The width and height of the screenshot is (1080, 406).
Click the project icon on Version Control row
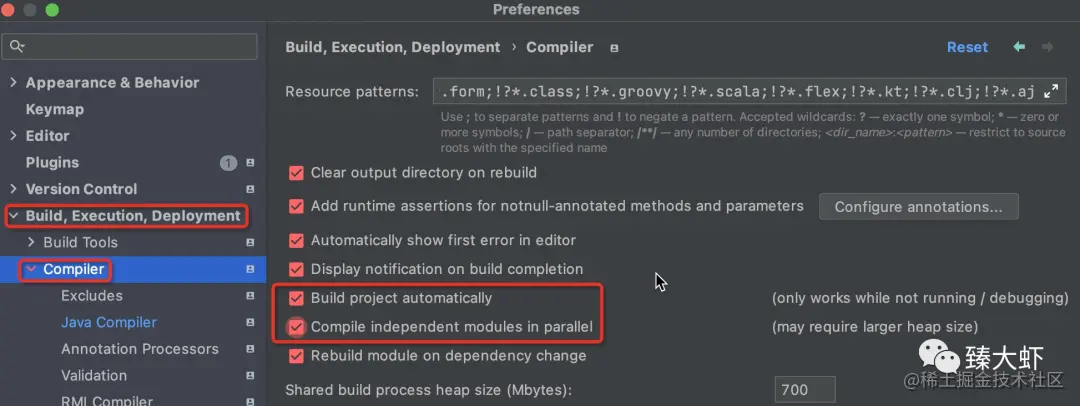click(250, 190)
